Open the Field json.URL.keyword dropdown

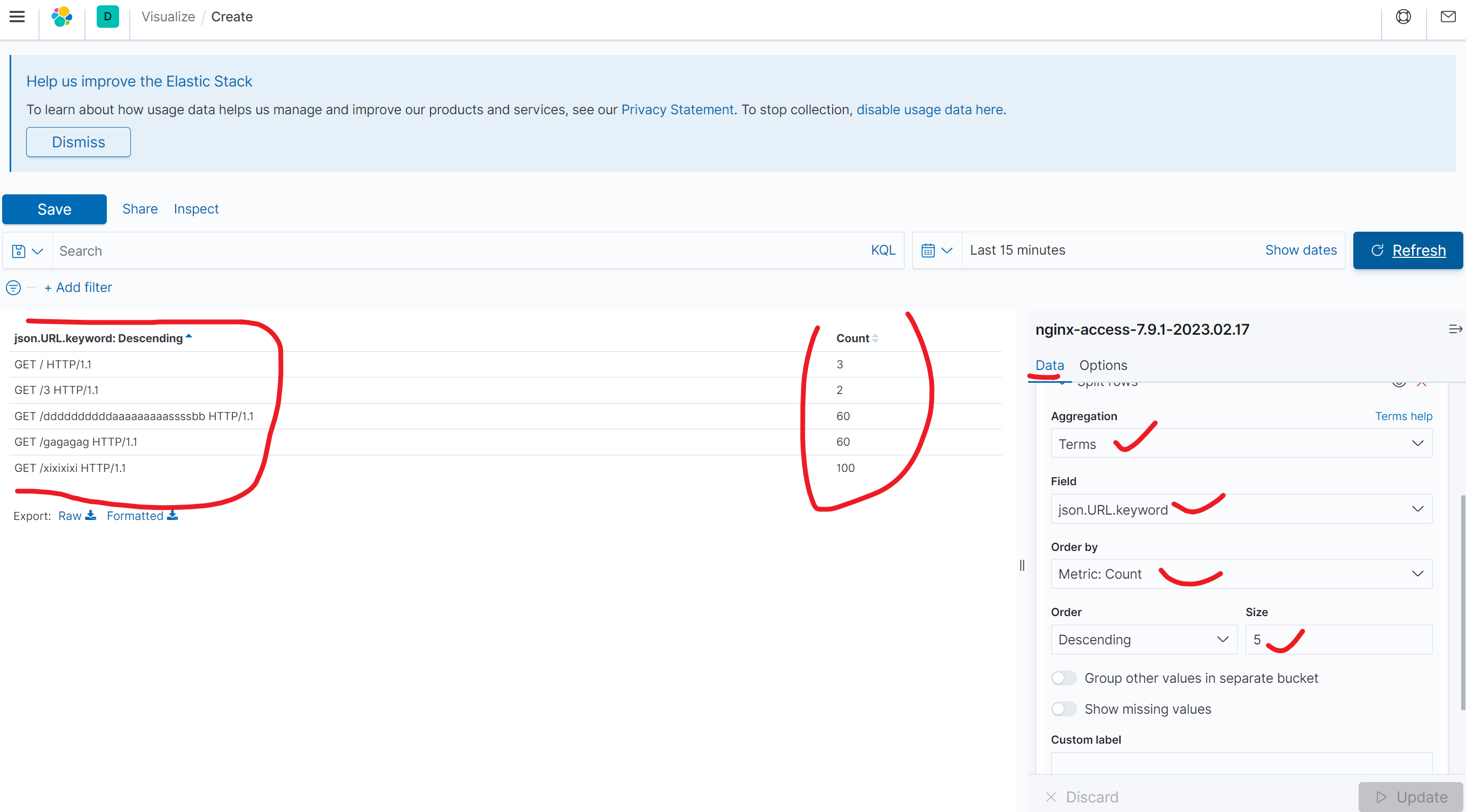click(1241, 509)
